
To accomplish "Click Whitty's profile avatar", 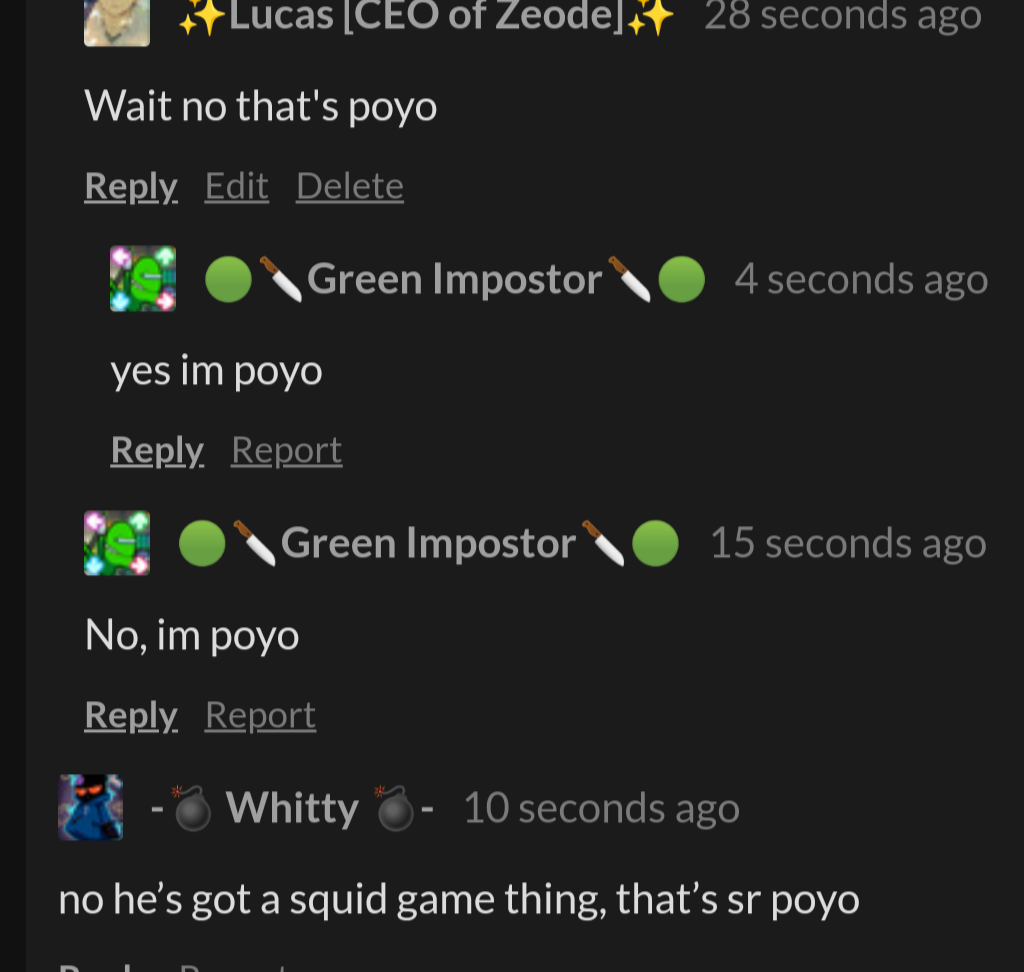I will coord(91,807).
